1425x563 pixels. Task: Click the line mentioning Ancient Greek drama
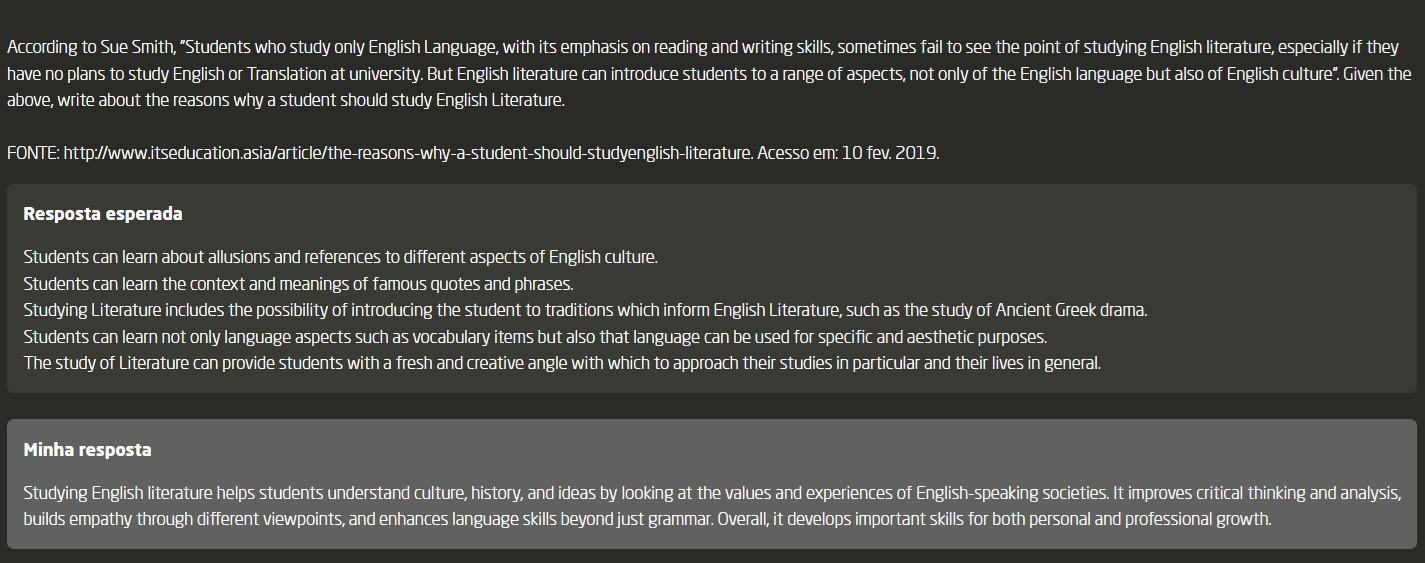[585, 310]
